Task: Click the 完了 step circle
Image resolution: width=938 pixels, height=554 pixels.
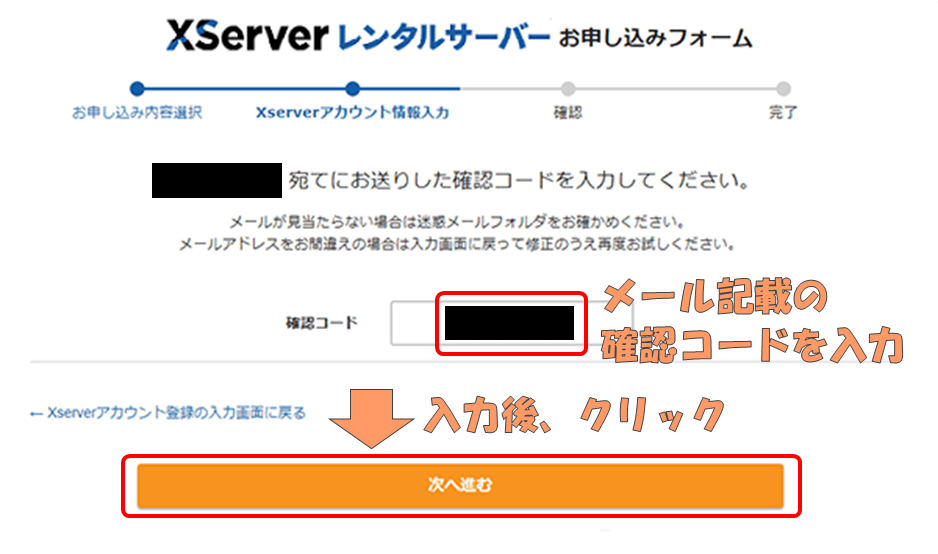Action: coord(783,89)
